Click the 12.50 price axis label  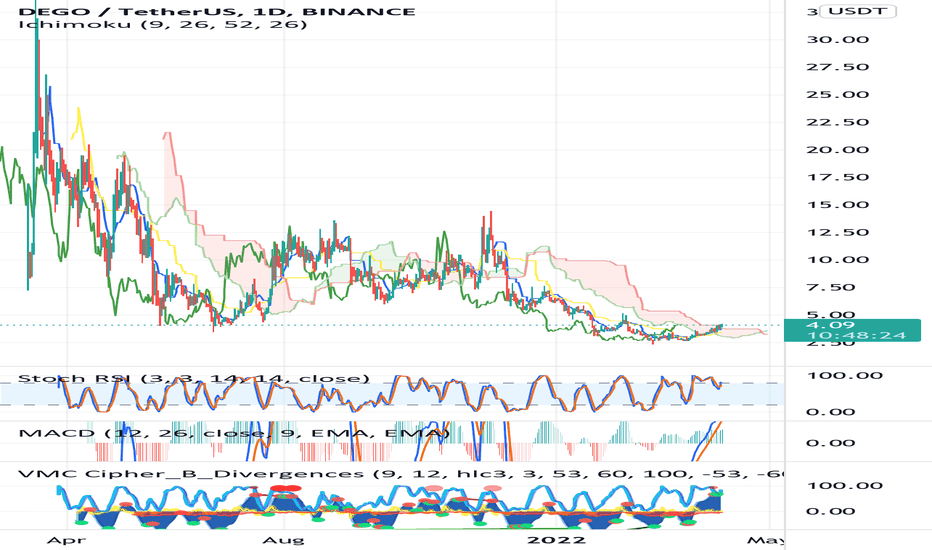837,232
